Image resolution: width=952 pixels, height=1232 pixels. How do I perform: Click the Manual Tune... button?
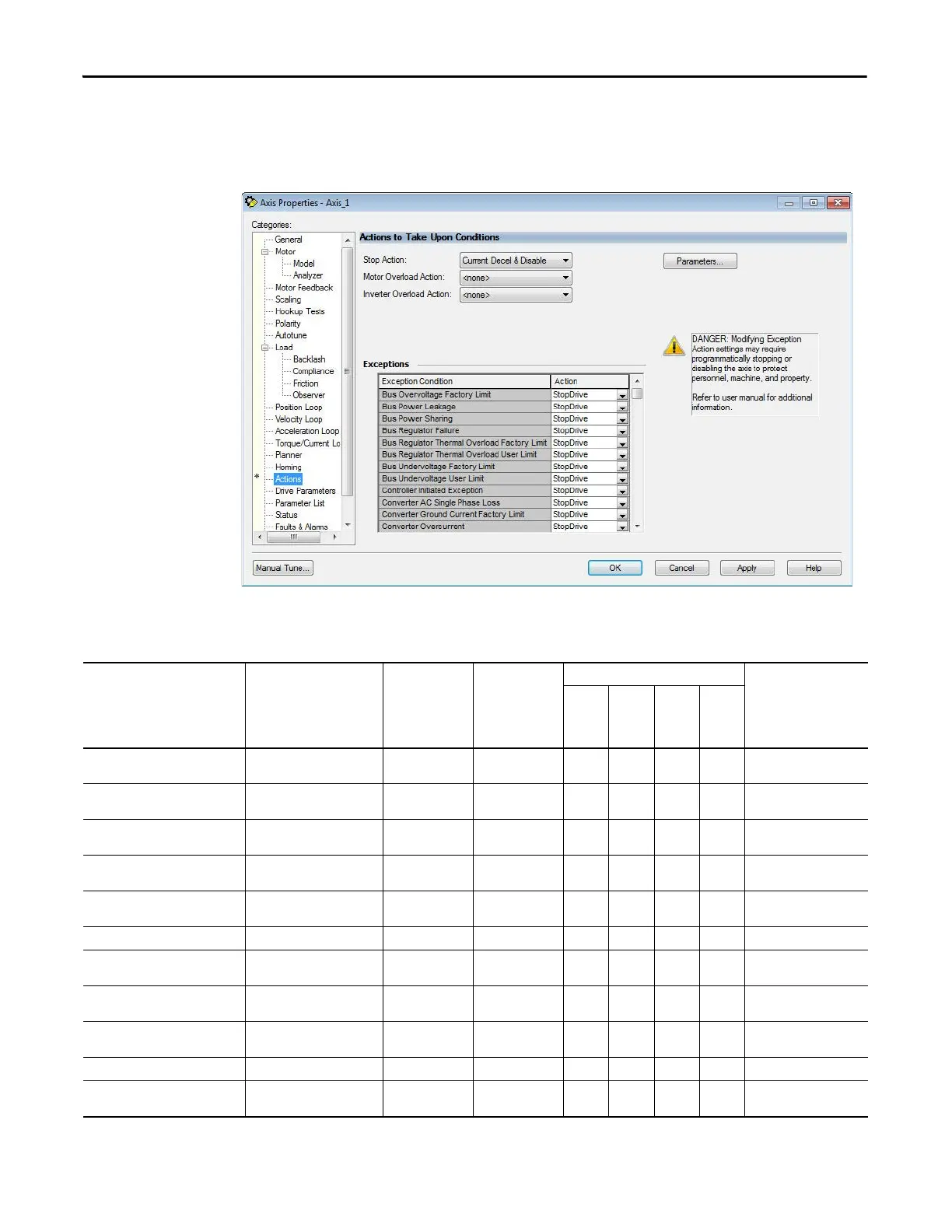(x=283, y=568)
